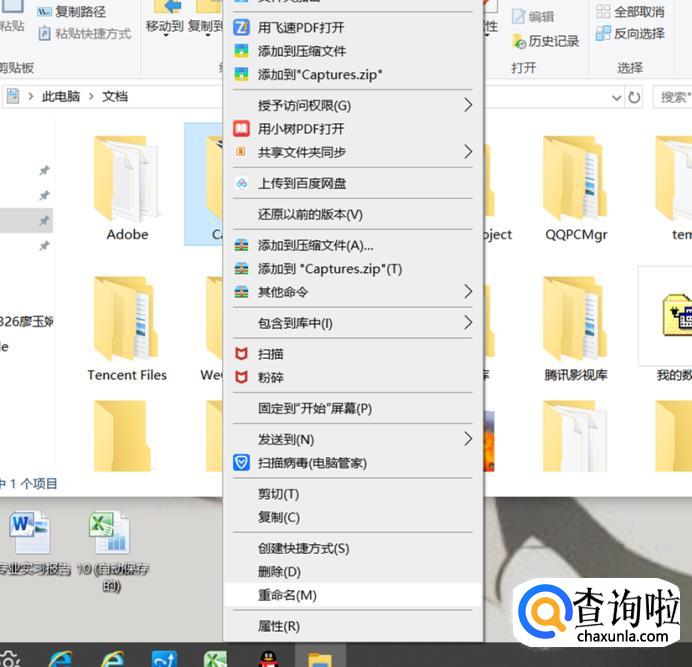Choose 还原以前的版本(V)
Image resolution: width=692 pixels, height=667 pixels.
(353, 214)
